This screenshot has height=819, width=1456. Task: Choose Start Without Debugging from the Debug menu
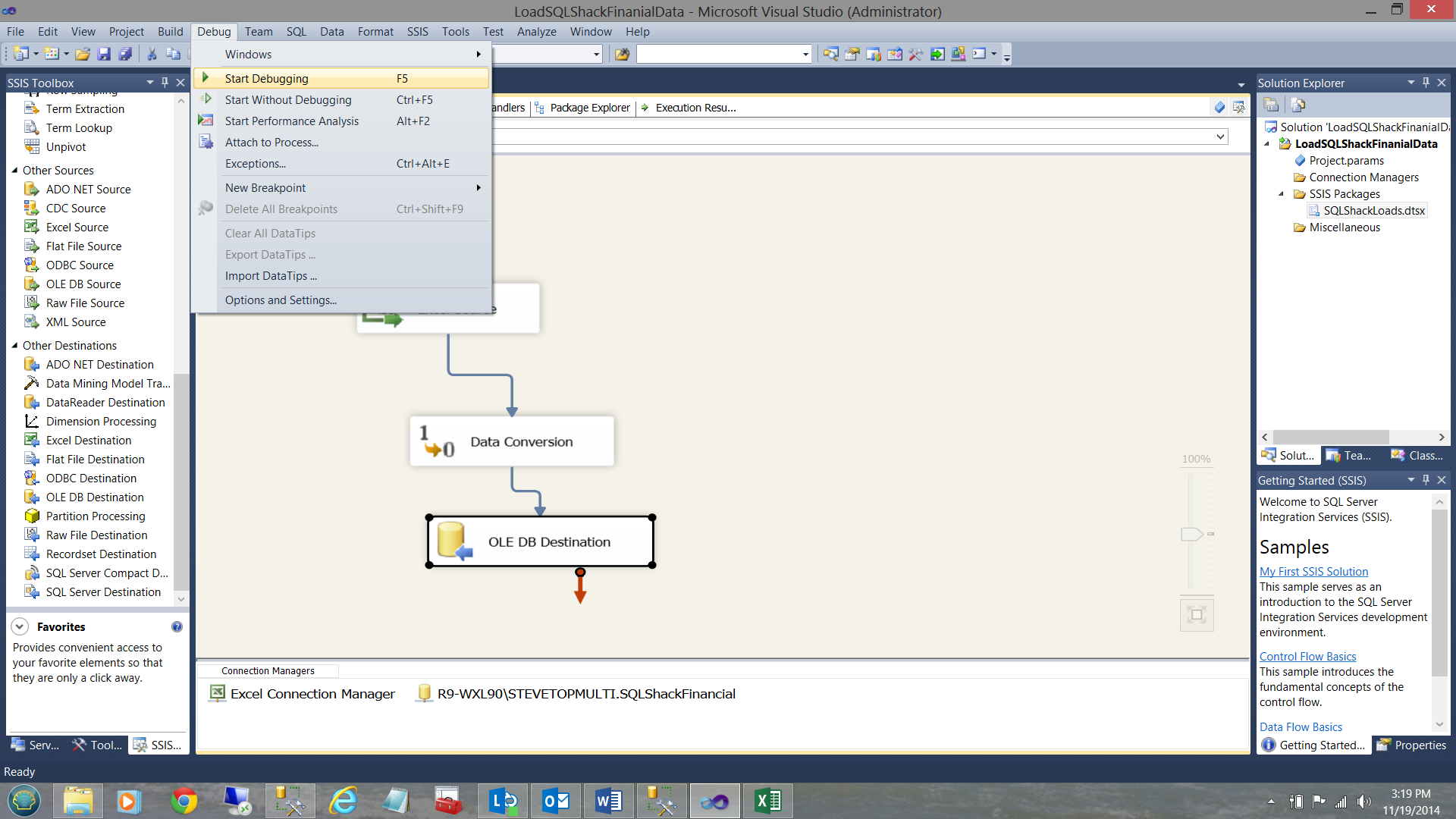(288, 100)
